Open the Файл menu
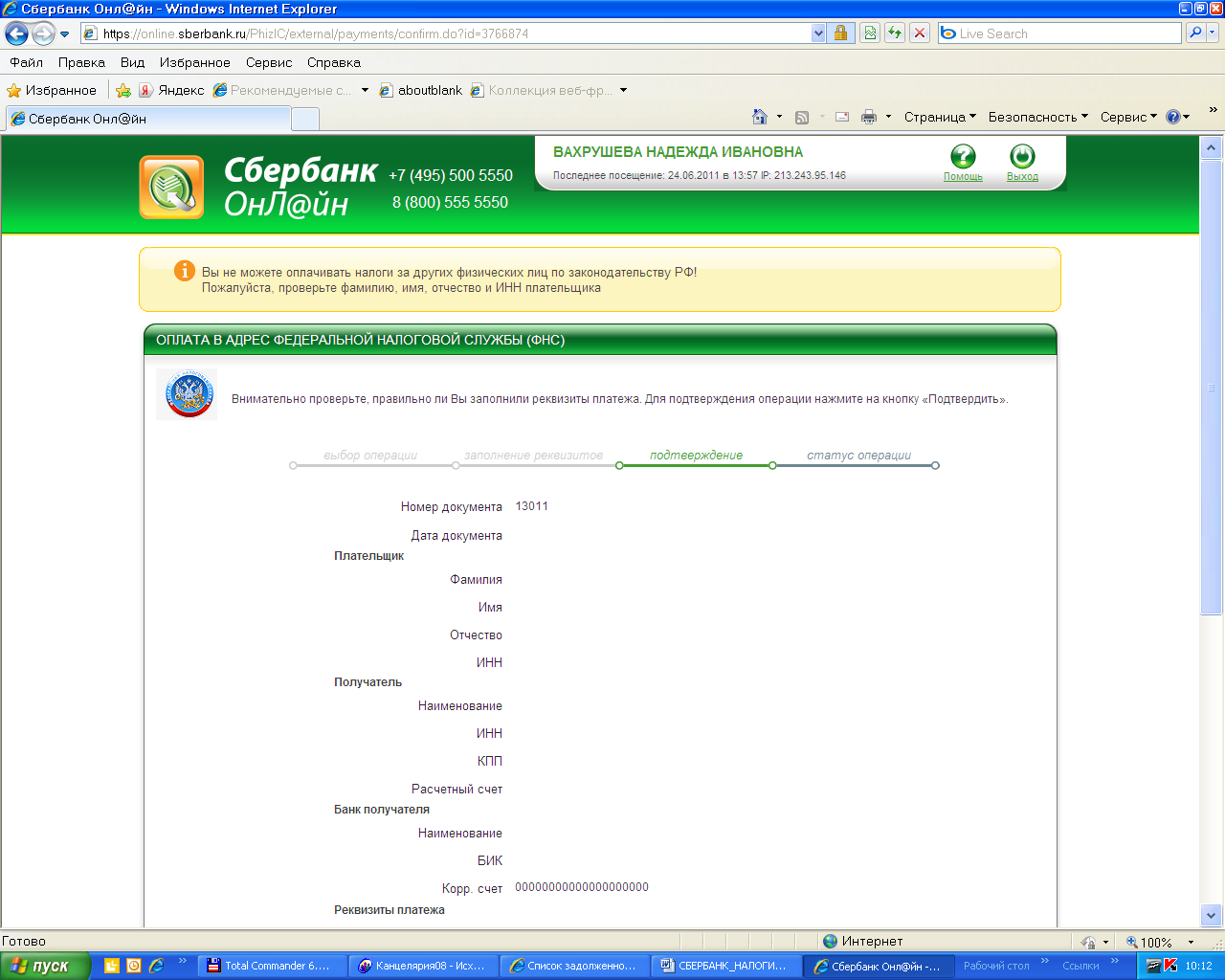Image resolution: width=1225 pixels, height=980 pixels. [27, 62]
